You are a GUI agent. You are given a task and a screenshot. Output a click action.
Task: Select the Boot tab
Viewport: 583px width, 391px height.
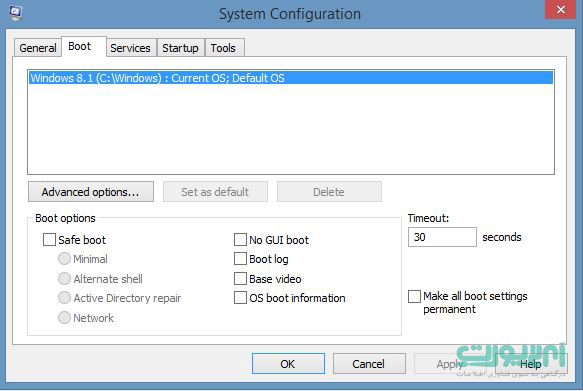[x=84, y=46]
